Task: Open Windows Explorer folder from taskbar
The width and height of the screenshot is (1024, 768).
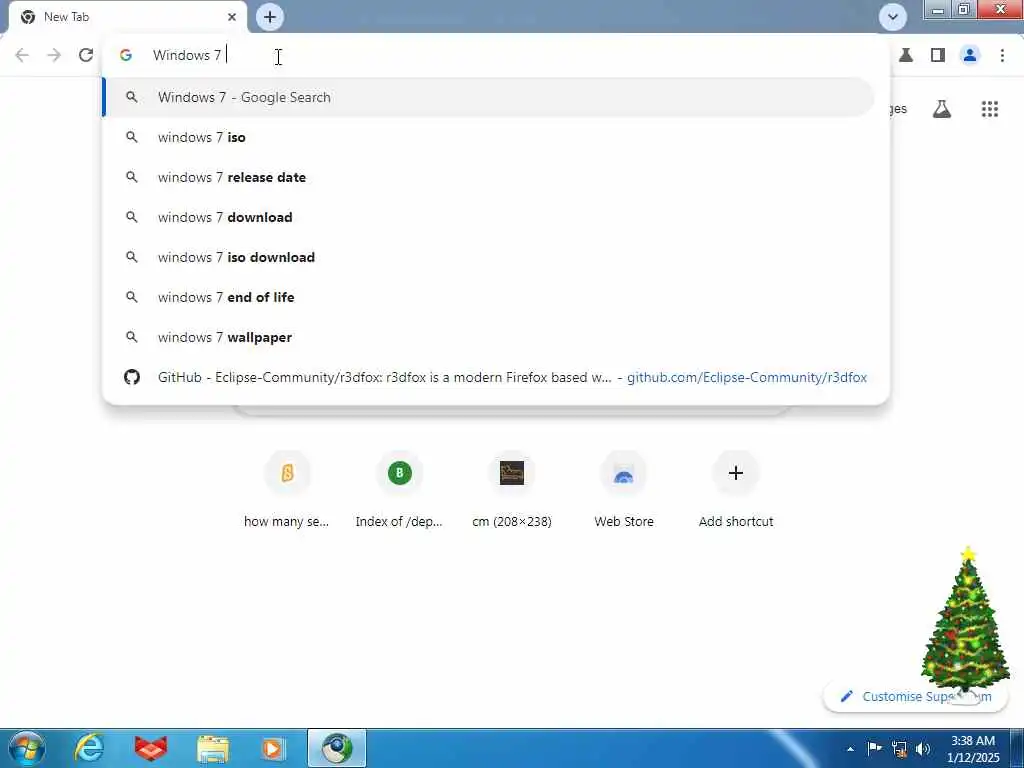Action: [x=213, y=748]
